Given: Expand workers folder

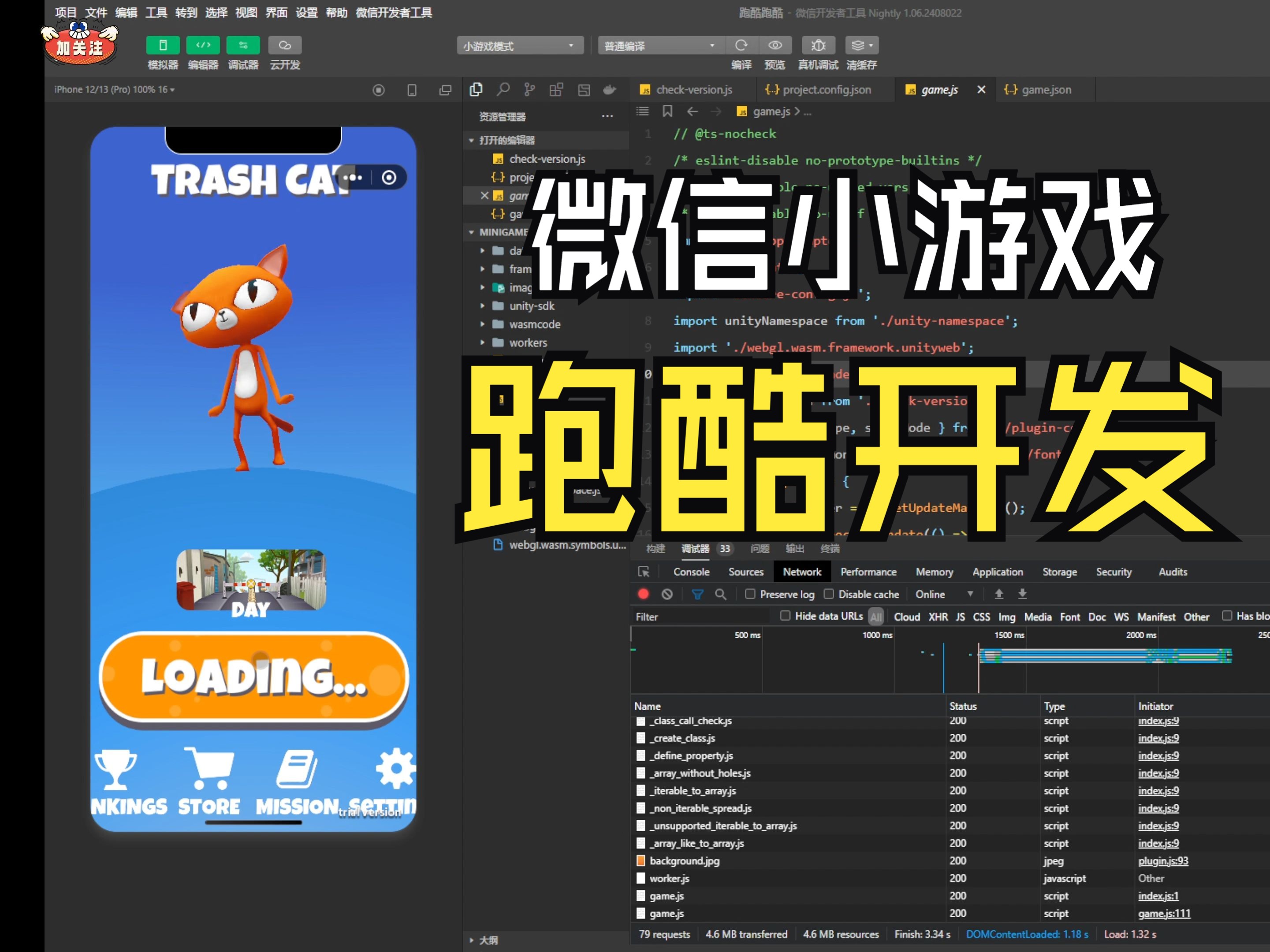Looking at the screenshot, I should 546,343.
